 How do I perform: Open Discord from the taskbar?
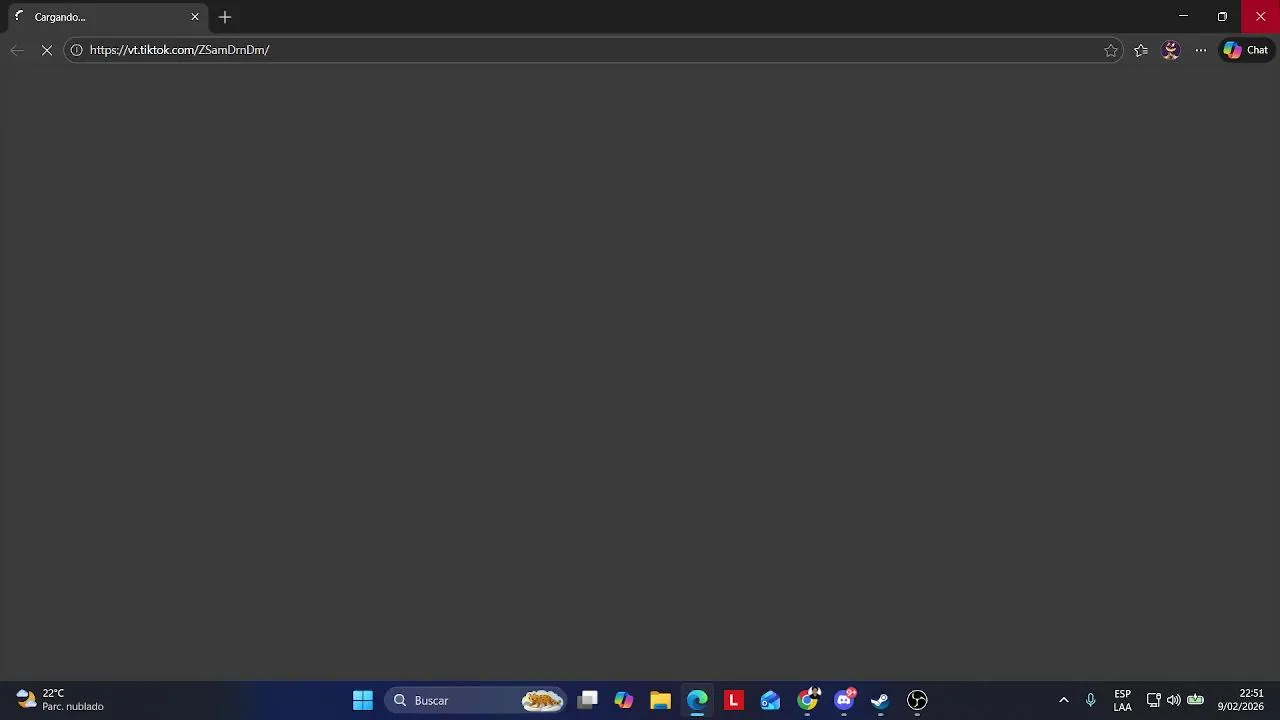tap(844, 700)
